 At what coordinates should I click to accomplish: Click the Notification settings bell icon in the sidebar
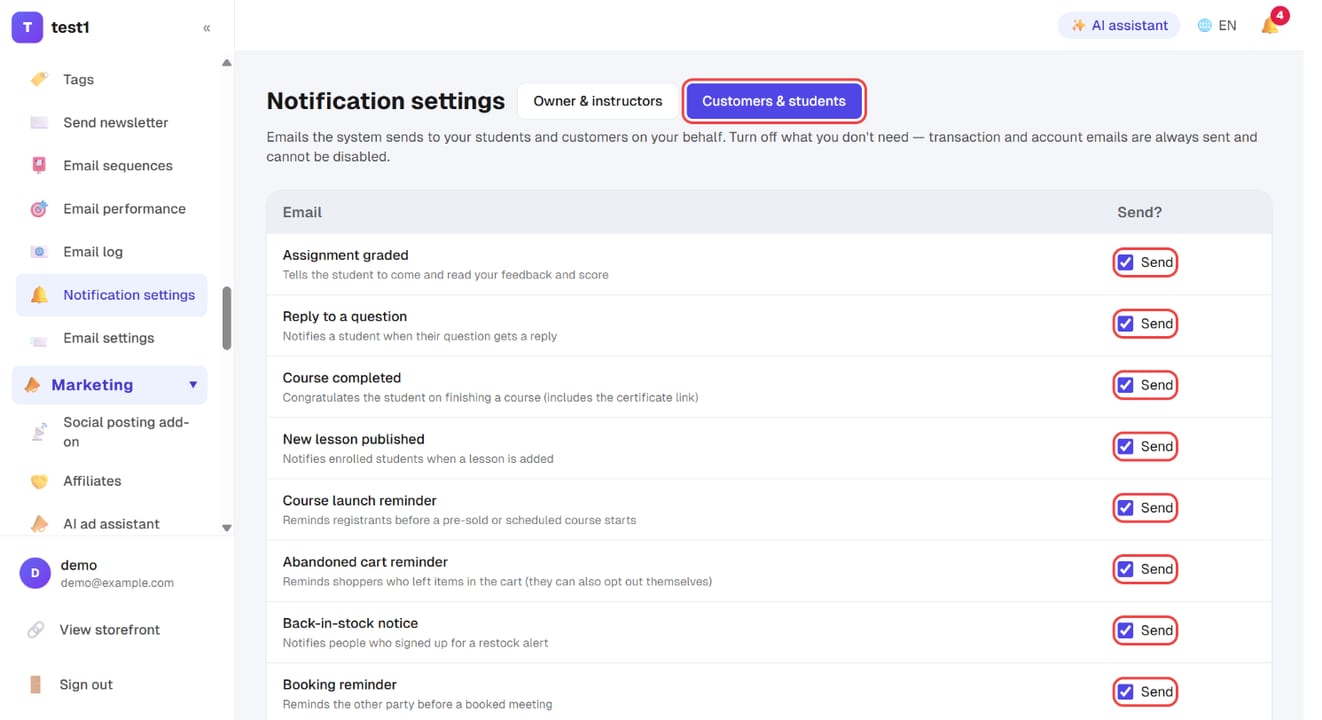click(x=39, y=294)
